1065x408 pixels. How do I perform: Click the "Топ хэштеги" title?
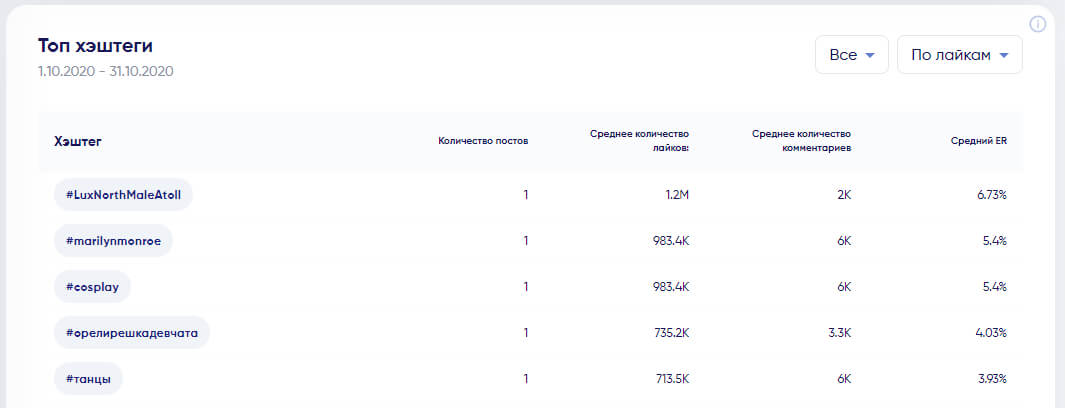pos(95,46)
